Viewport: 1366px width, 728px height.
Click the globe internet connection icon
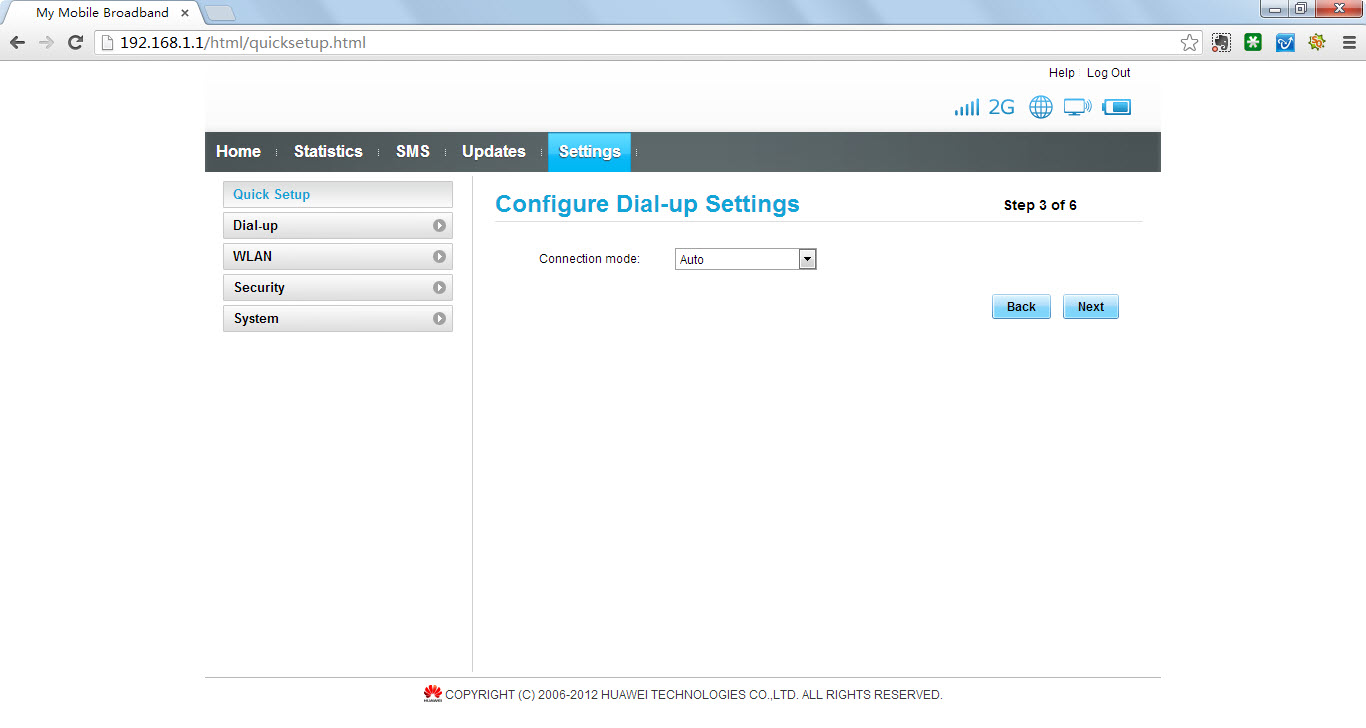click(x=1041, y=108)
